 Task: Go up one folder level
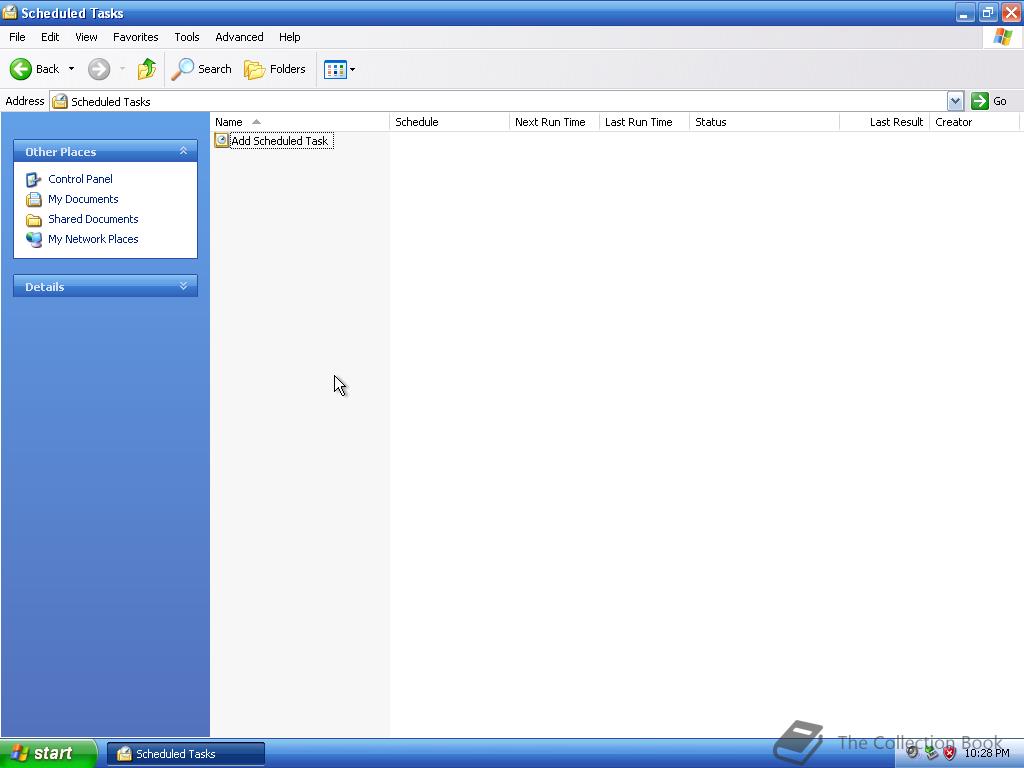pyautogui.click(x=147, y=69)
